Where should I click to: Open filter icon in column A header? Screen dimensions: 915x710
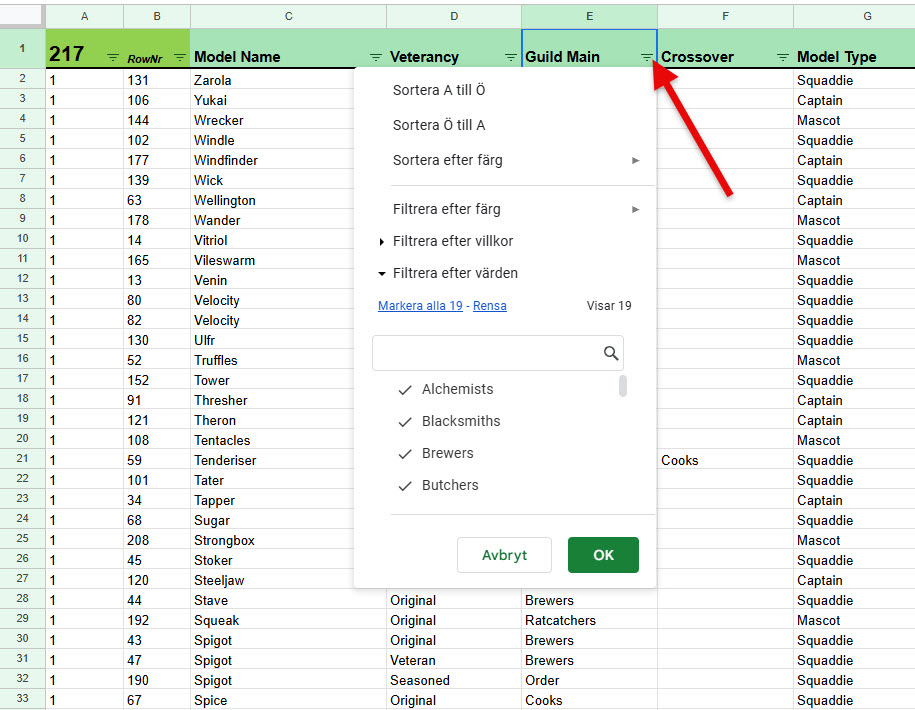(x=113, y=57)
